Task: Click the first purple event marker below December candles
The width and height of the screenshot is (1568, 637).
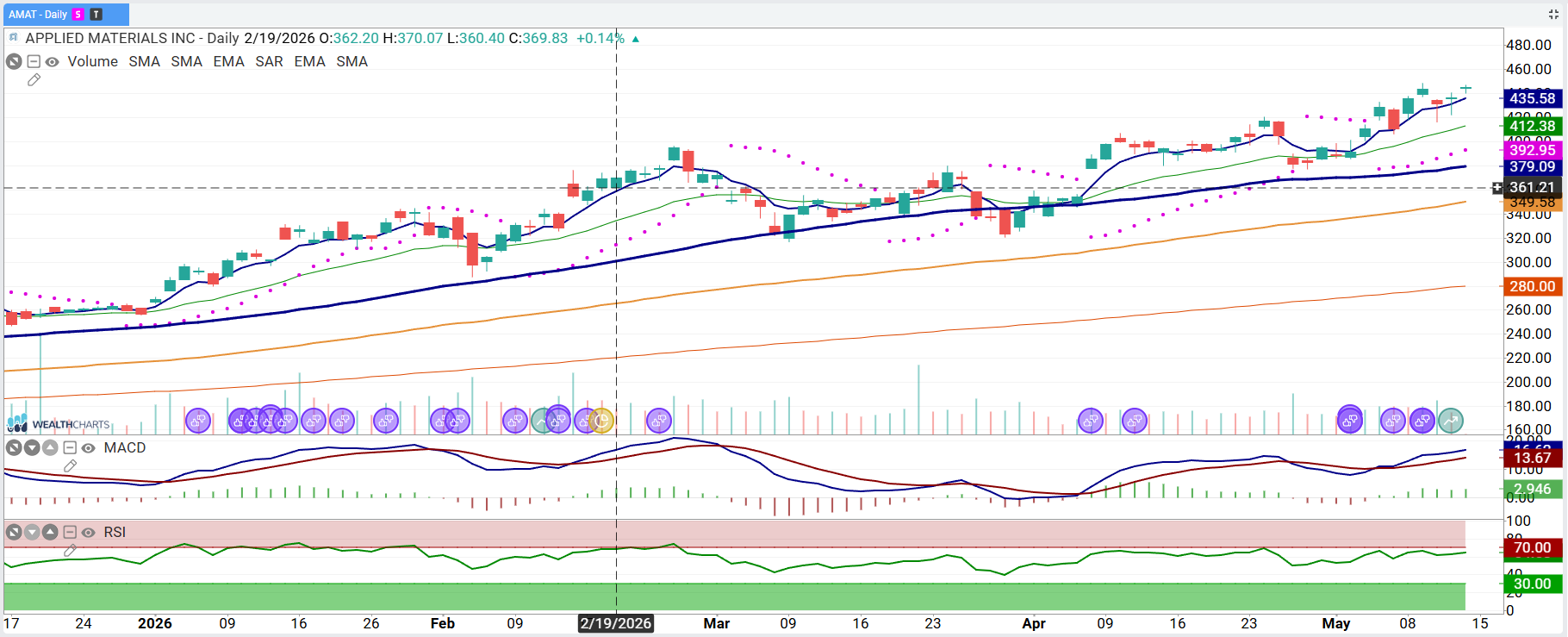Action: coord(198,421)
